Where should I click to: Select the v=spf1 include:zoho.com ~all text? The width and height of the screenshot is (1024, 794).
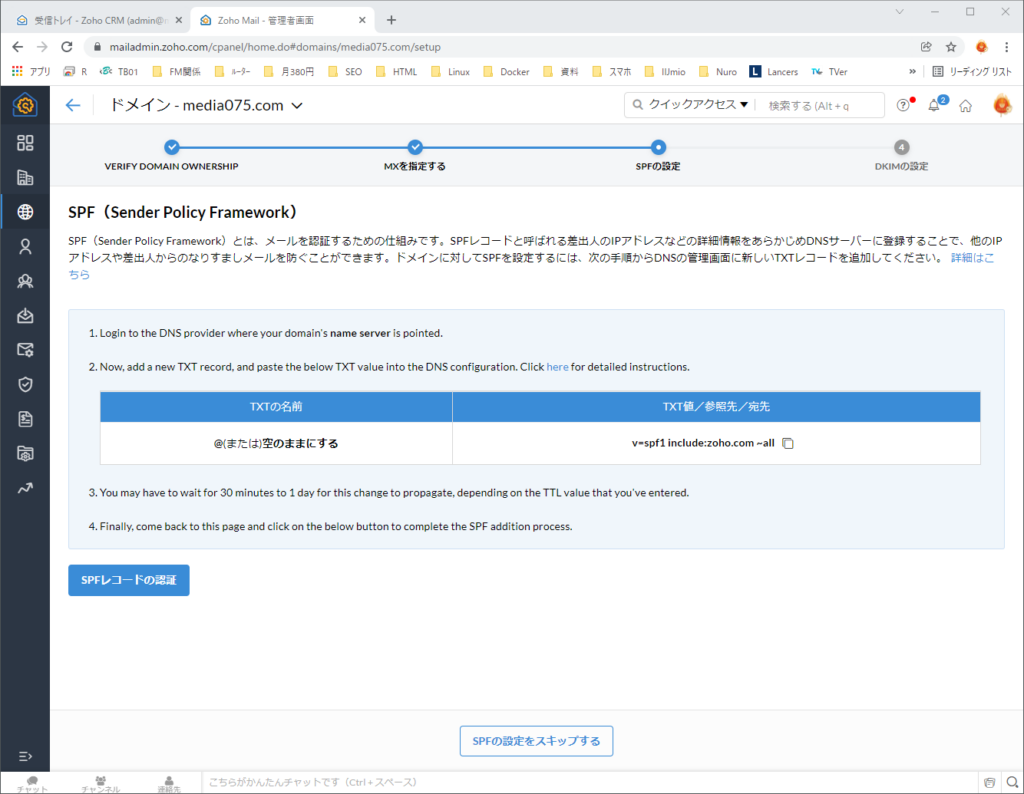pos(703,443)
